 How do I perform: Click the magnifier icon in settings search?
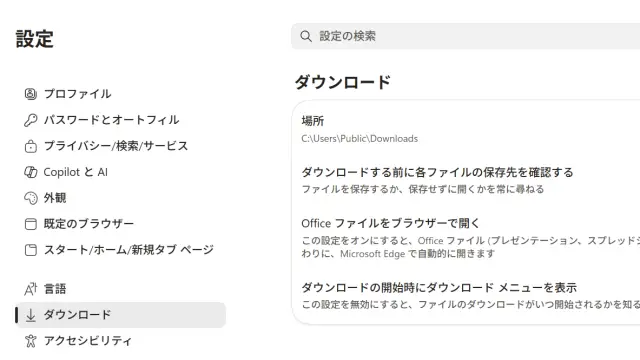[306, 36]
